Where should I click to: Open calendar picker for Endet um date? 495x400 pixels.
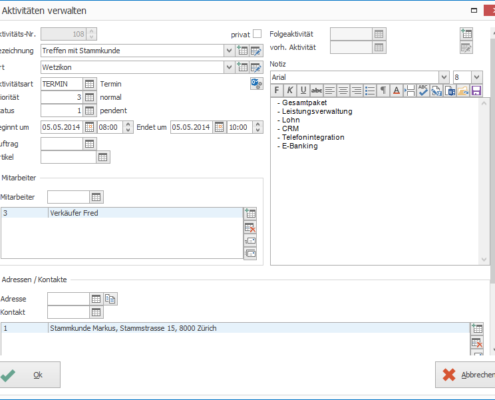(x=219, y=127)
